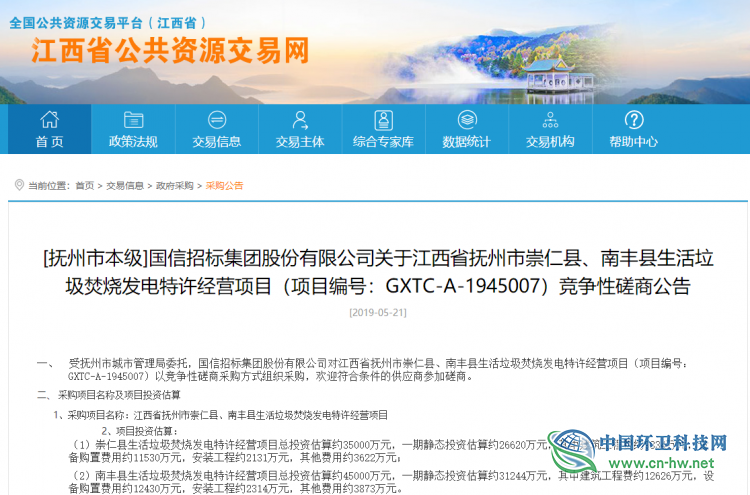Open the 交易机构 menu tab

pos(550,129)
